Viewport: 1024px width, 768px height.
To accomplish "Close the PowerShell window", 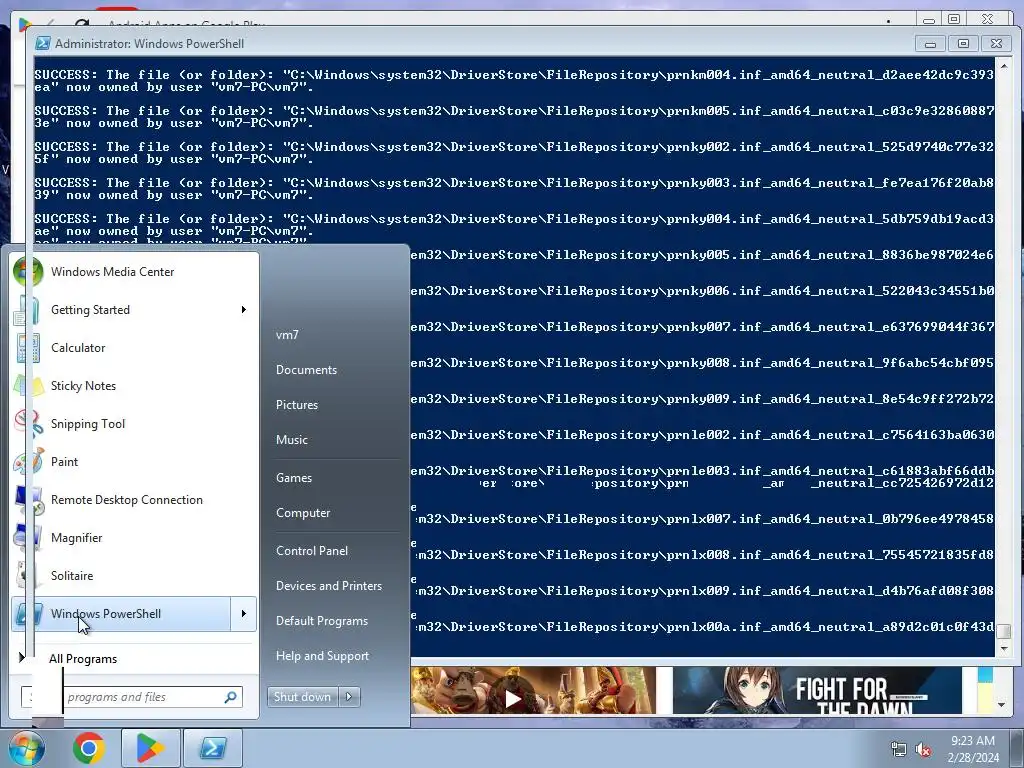I will (996, 44).
